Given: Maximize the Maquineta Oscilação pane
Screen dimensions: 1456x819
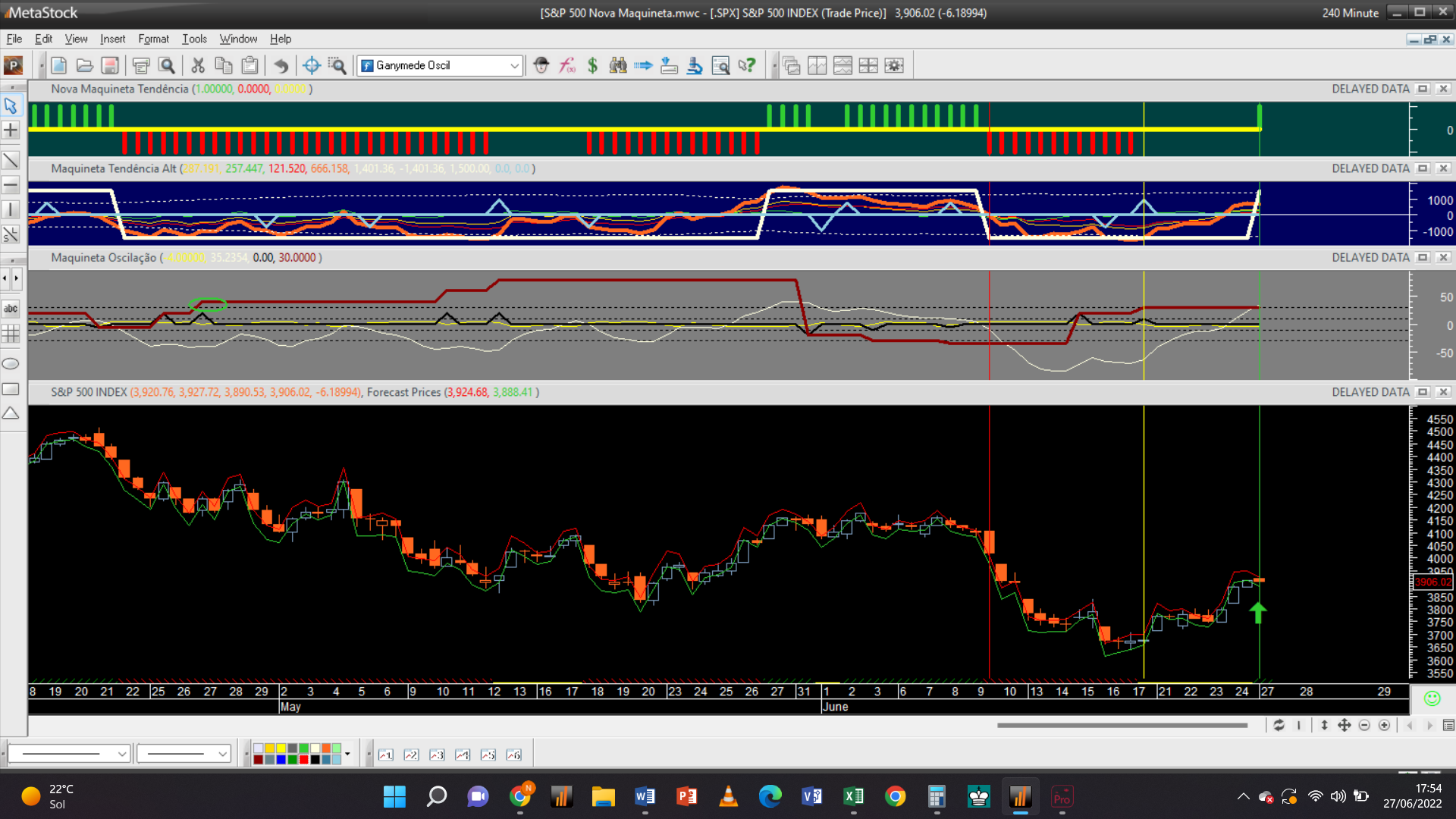Looking at the screenshot, I should [x=1423, y=258].
